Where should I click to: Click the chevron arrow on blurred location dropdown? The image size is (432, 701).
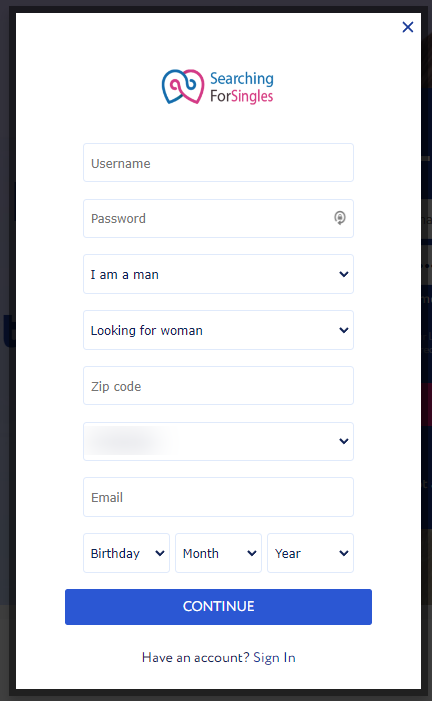(x=343, y=441)
